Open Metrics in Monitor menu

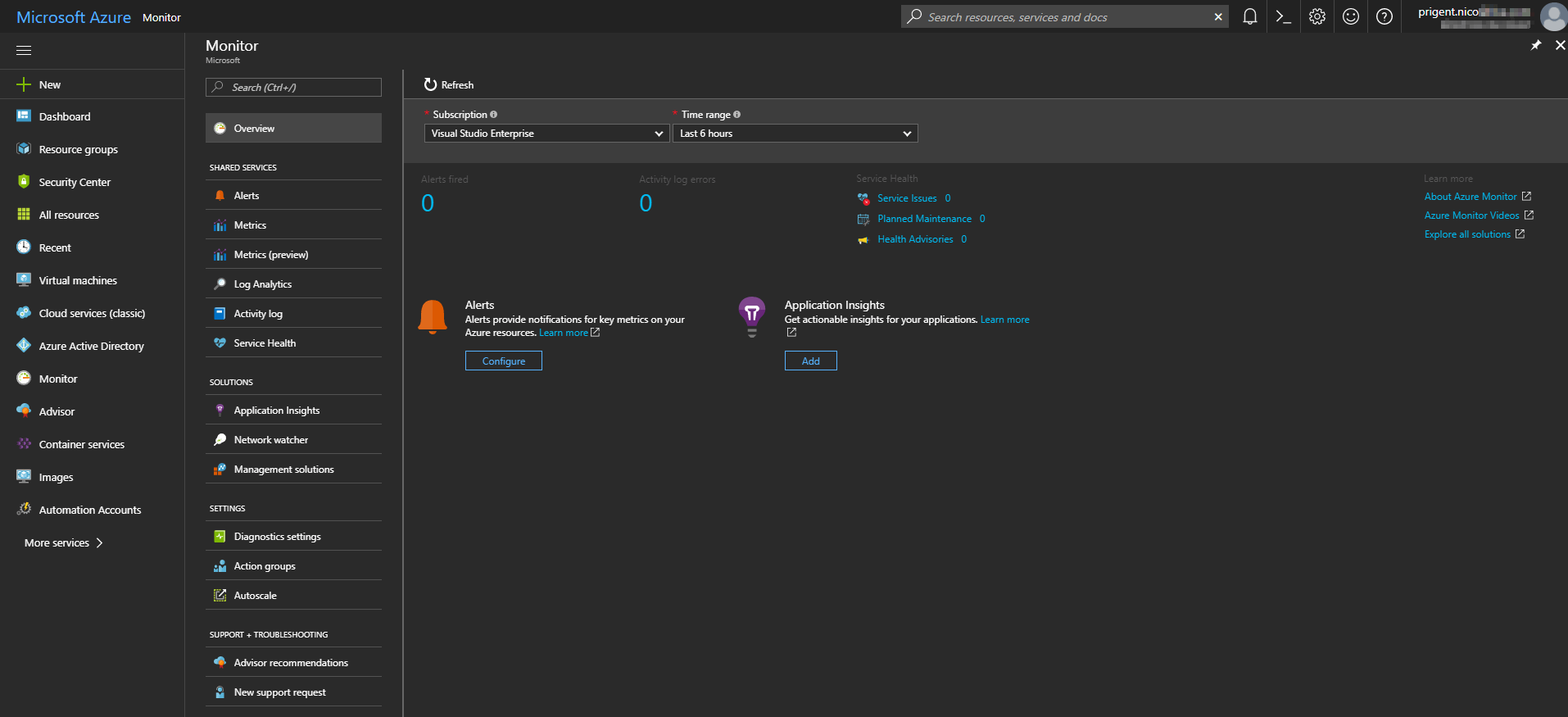[293, 225]
